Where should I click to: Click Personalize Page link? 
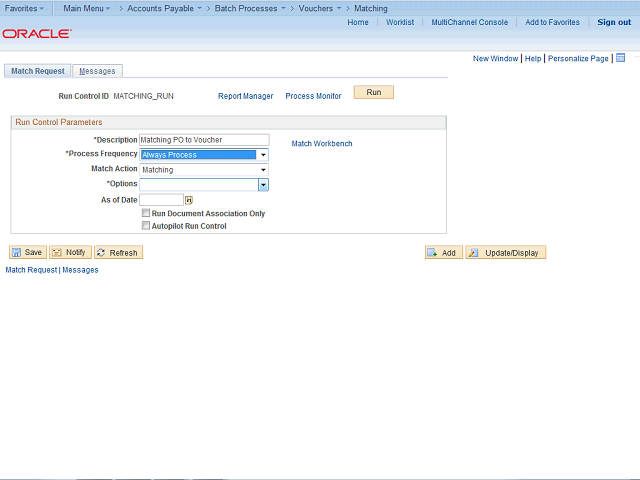point(578,58)
